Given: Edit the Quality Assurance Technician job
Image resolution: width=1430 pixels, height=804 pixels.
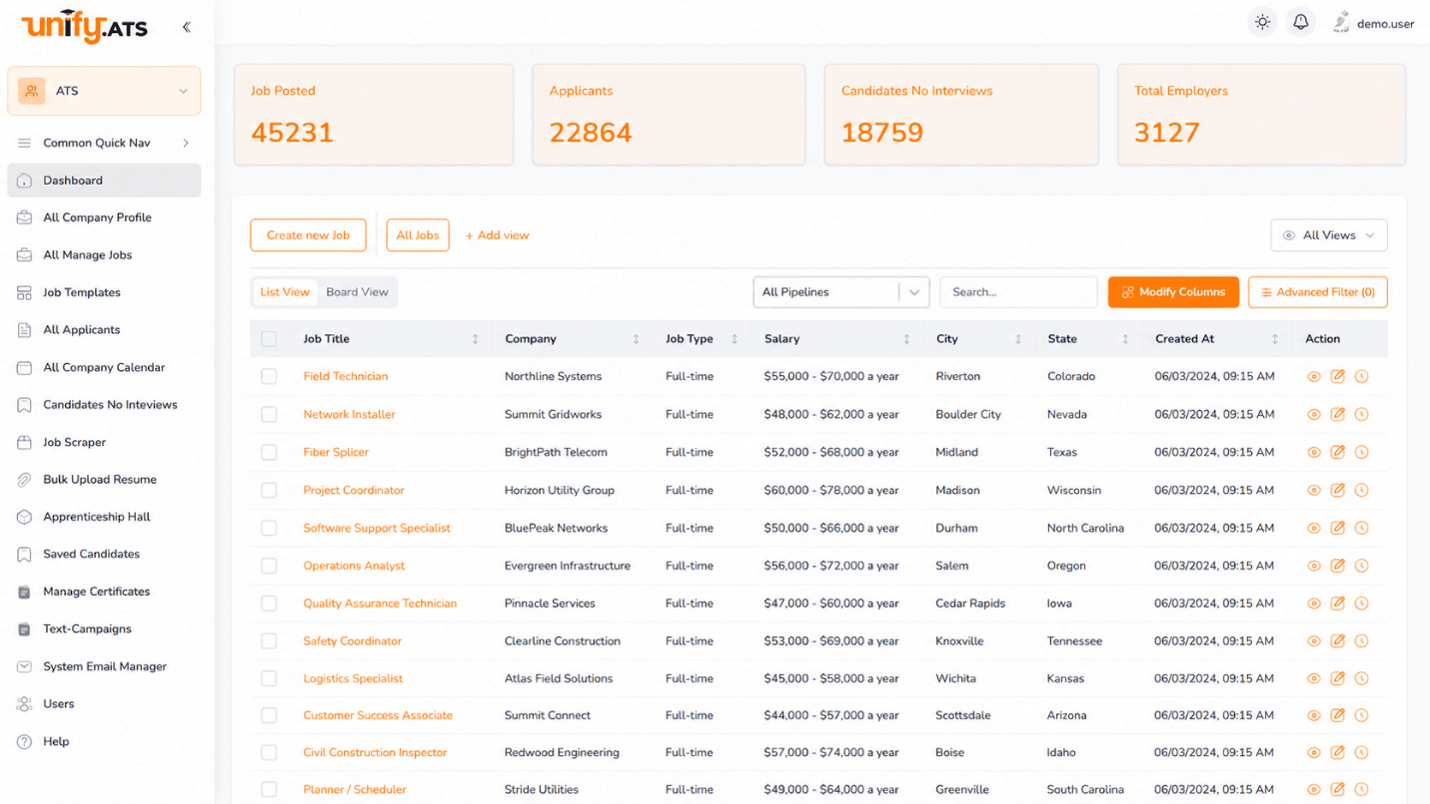Looking at the screenshot, I should 1338,604.
